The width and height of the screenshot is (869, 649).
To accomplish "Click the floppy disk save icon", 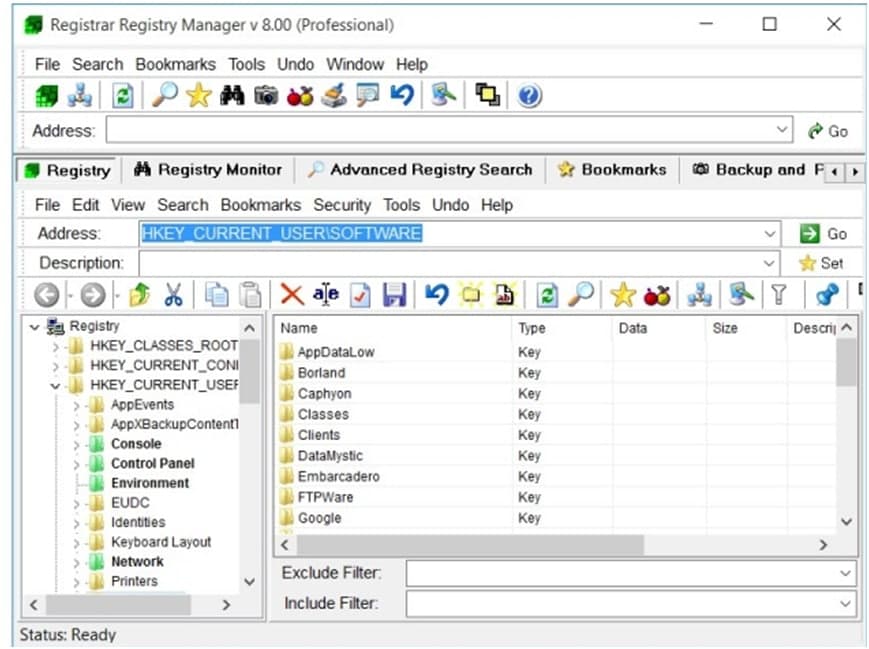I will pos(394,294).
